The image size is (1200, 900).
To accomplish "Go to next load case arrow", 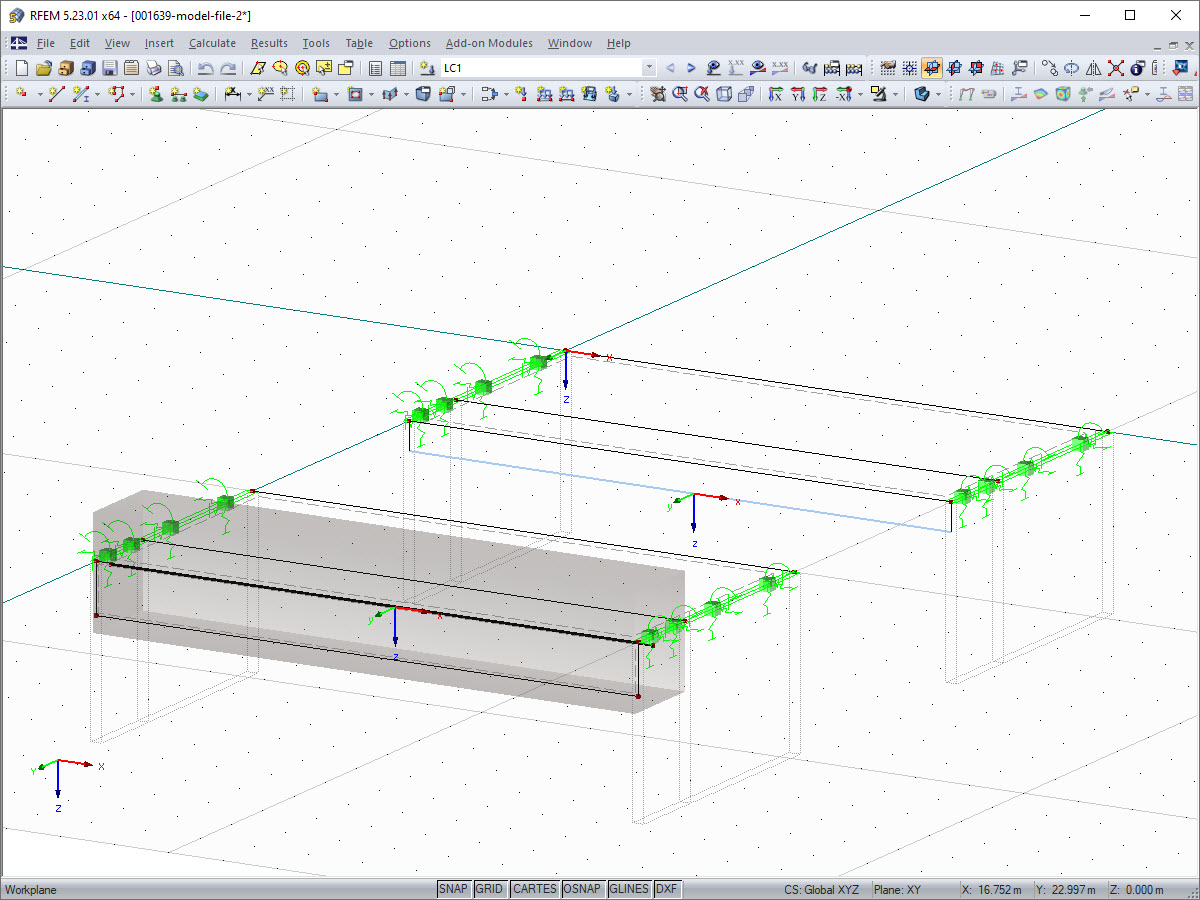I will tap(691, 69).
